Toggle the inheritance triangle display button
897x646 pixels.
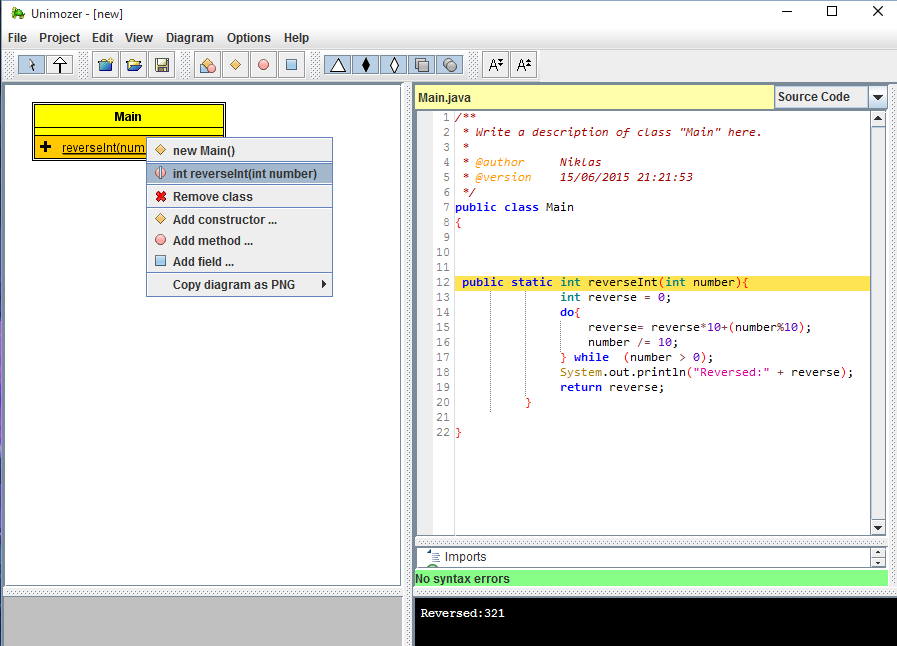338,65
